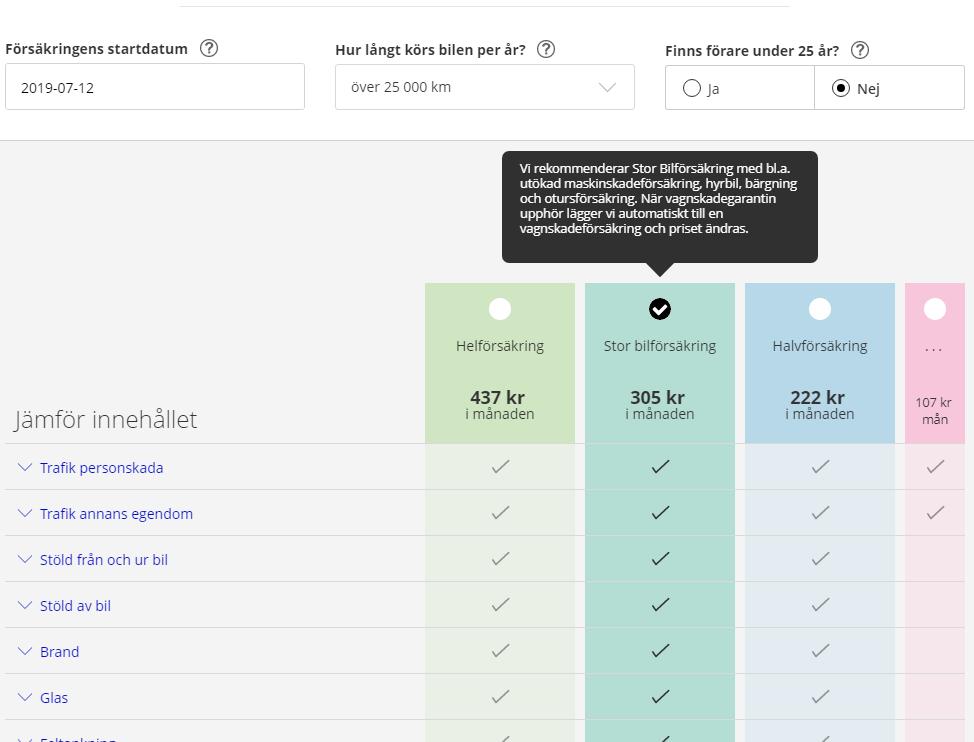Expand the Brand row
Image resolution: width=974 pixels, height=742 pixels.
pyautogui.click(x=60, y=651)
